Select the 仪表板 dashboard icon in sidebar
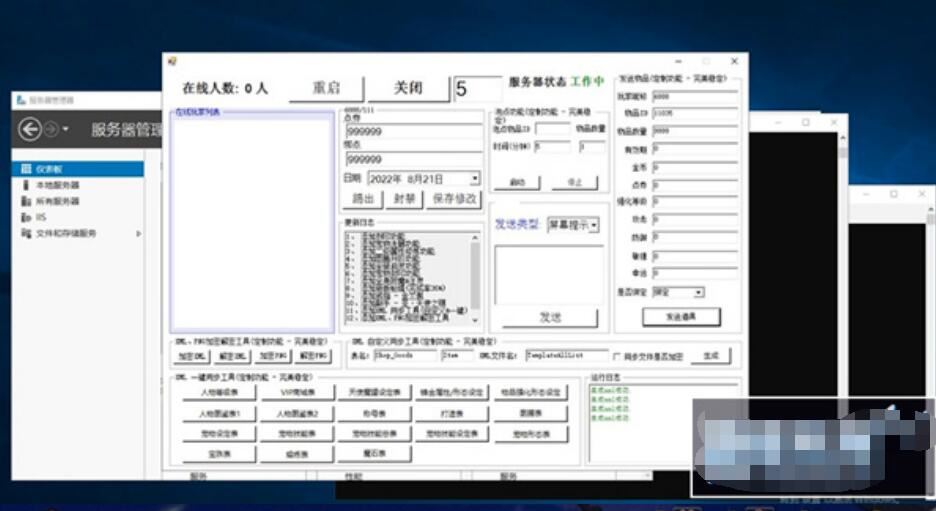 point(26,169)
